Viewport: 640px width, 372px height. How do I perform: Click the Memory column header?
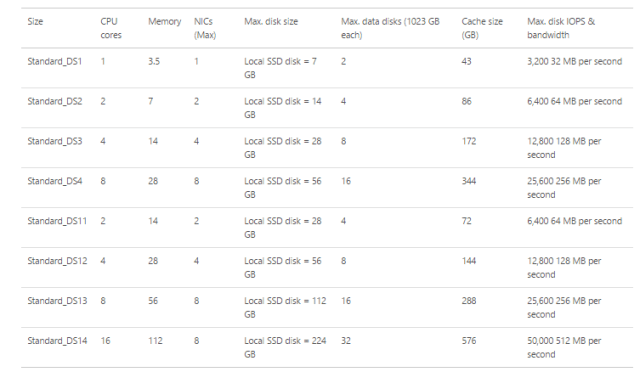(164, 22)
